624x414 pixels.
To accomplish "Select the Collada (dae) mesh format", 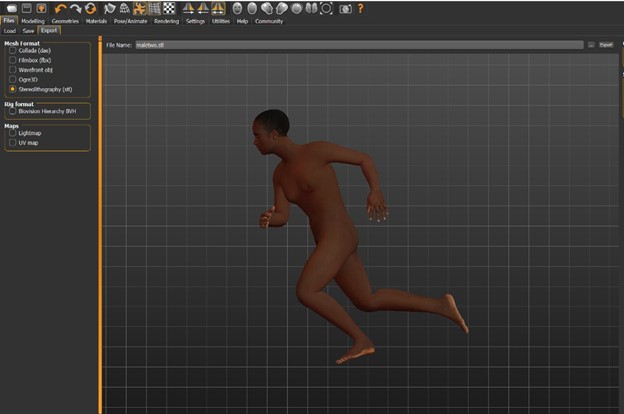I will 13,51.
